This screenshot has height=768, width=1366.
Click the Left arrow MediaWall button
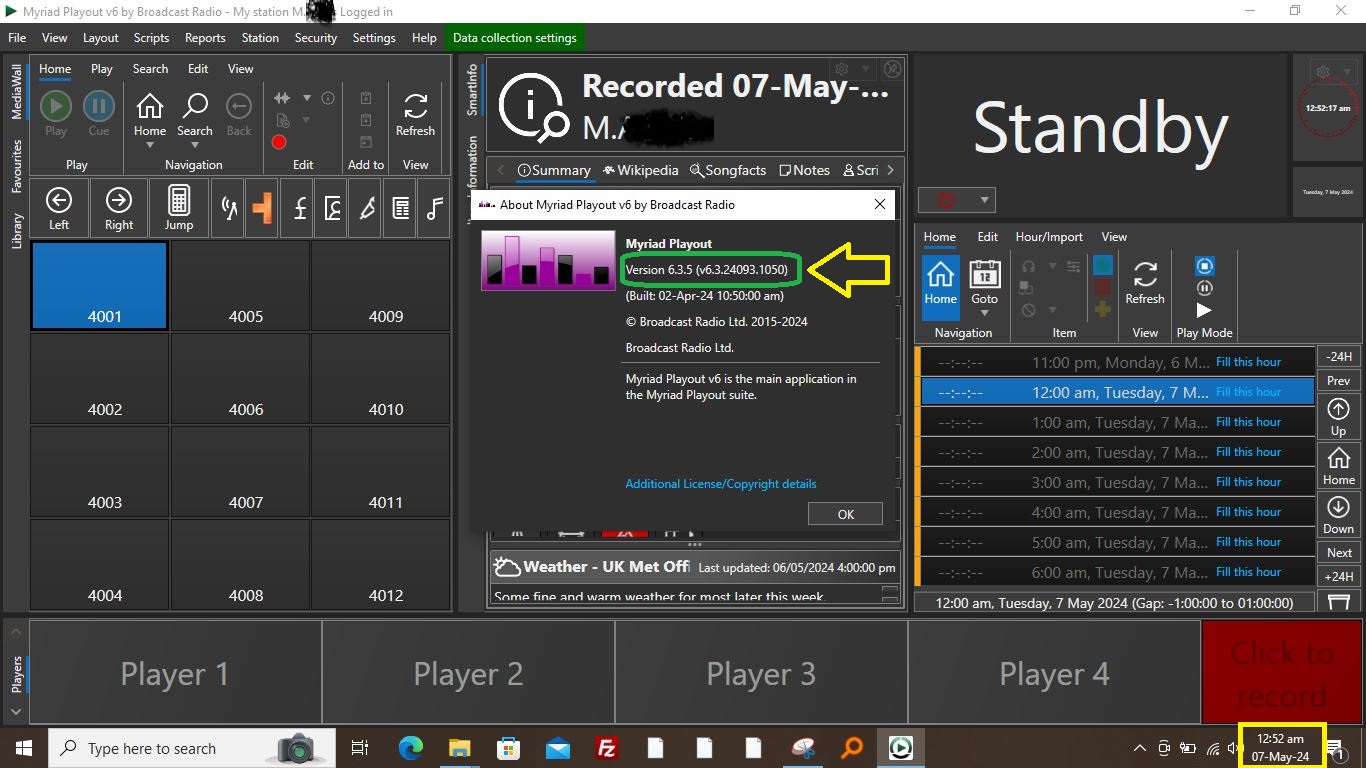(59, 208)
